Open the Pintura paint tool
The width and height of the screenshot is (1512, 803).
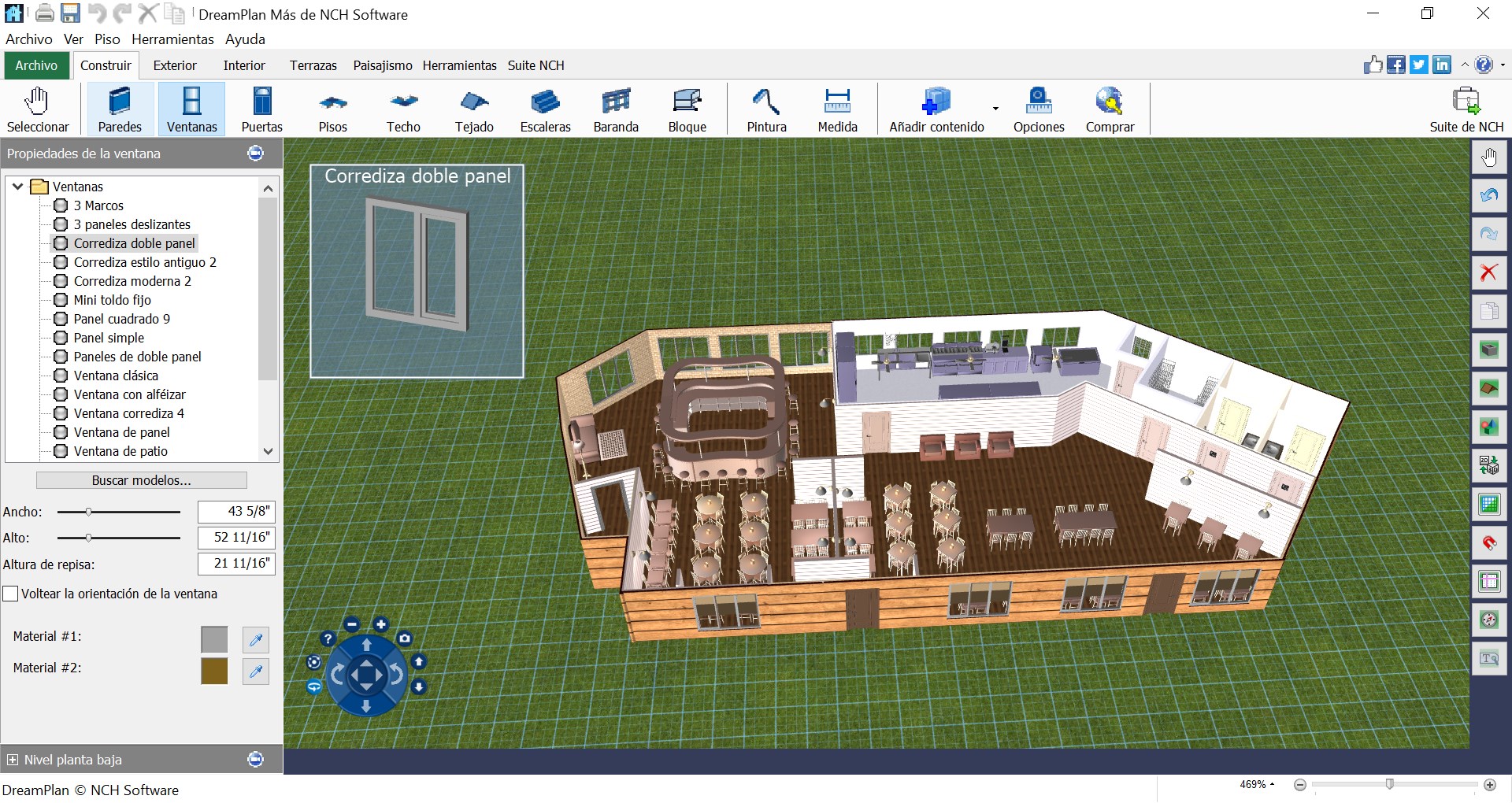[x=766, y=109]
